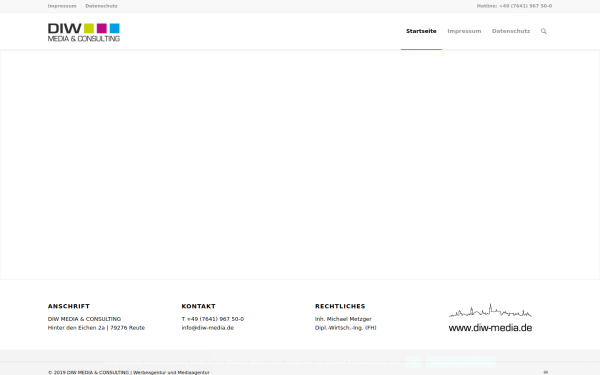Click 'Dipl.-Wirtsch.-Ing. (FH)' text

(346, 328)
